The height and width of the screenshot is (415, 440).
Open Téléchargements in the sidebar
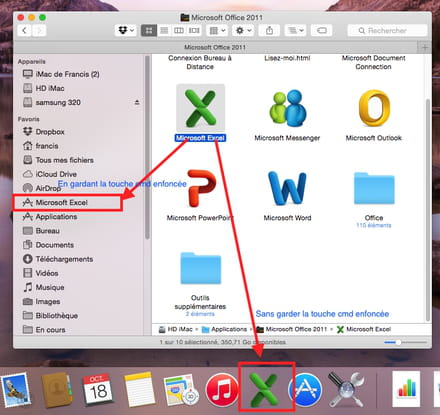[x=58, y=259]
